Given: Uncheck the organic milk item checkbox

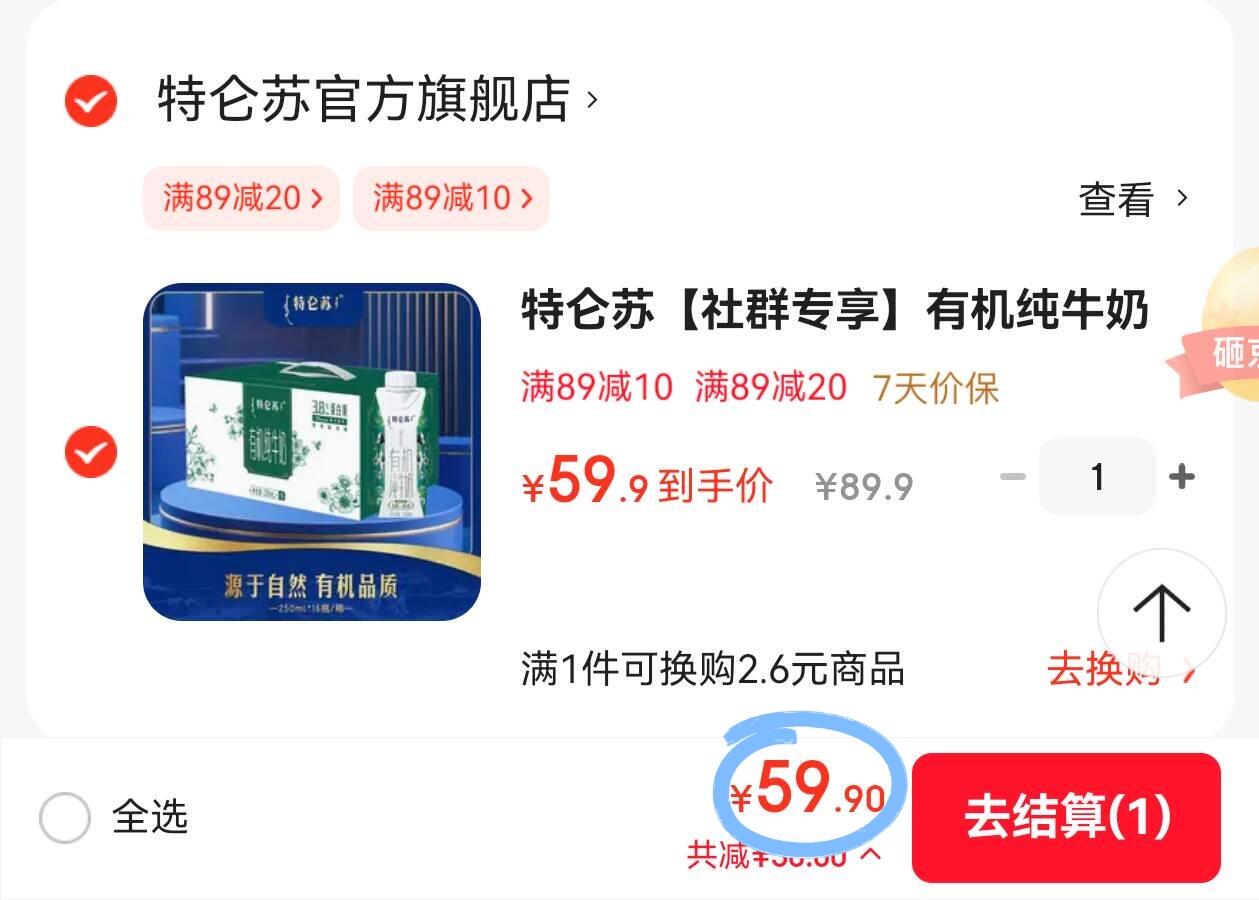Looking at the screenshot, I should (91, 452).
